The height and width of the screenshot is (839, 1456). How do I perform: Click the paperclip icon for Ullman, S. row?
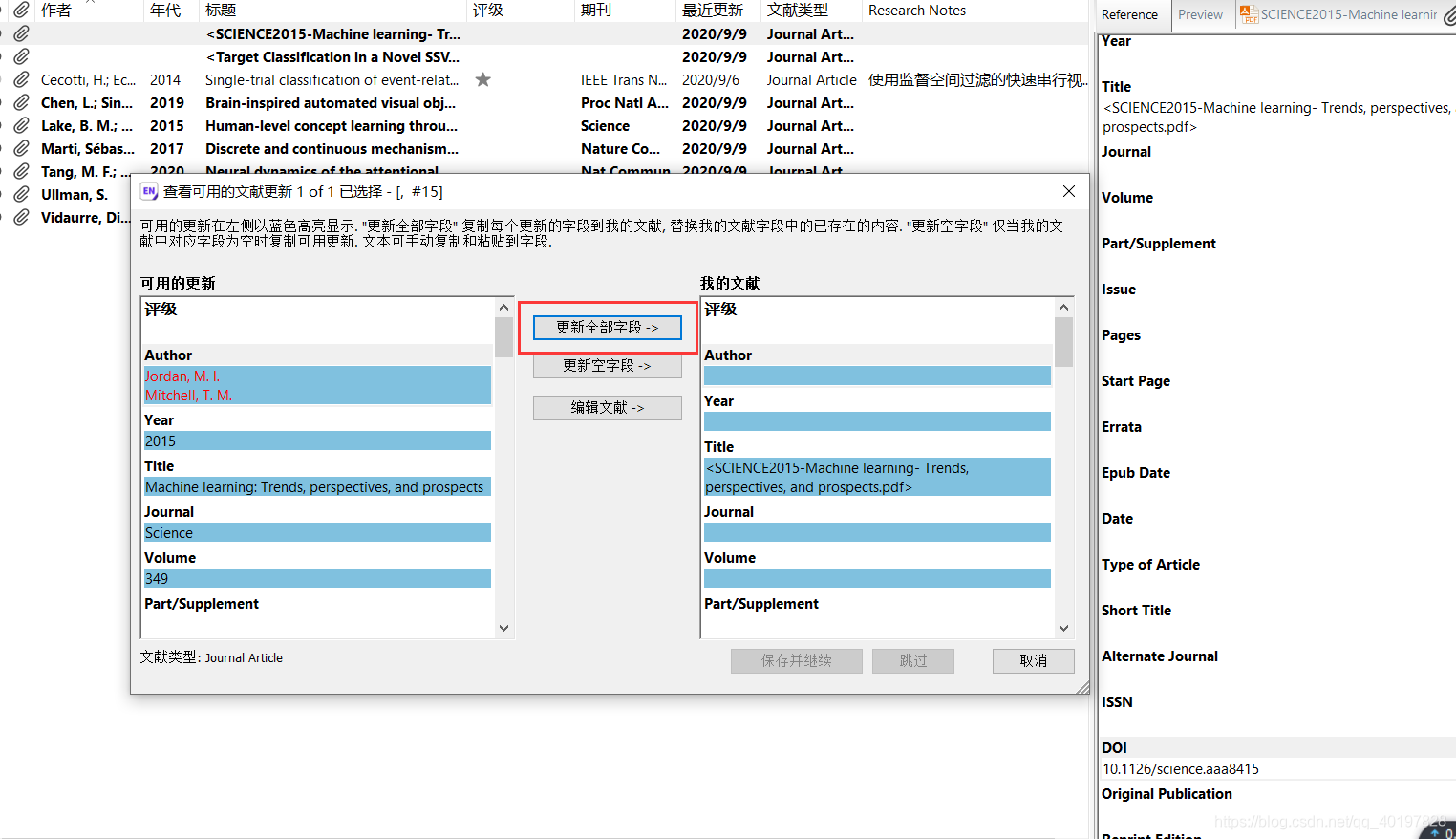pyautogui.click(x=21, y=194)
